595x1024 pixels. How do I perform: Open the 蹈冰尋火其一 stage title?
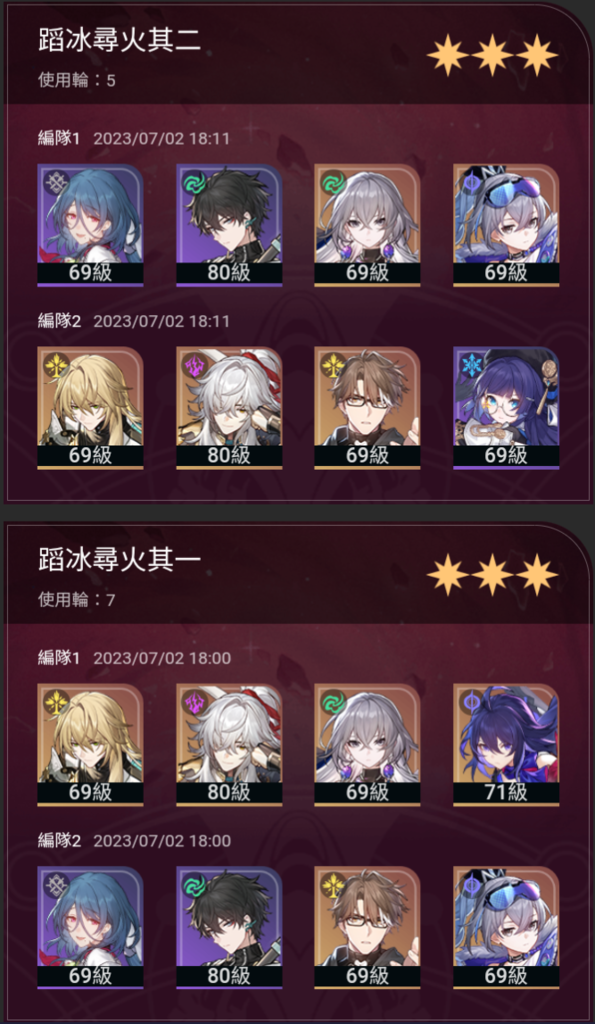[119, 560]
